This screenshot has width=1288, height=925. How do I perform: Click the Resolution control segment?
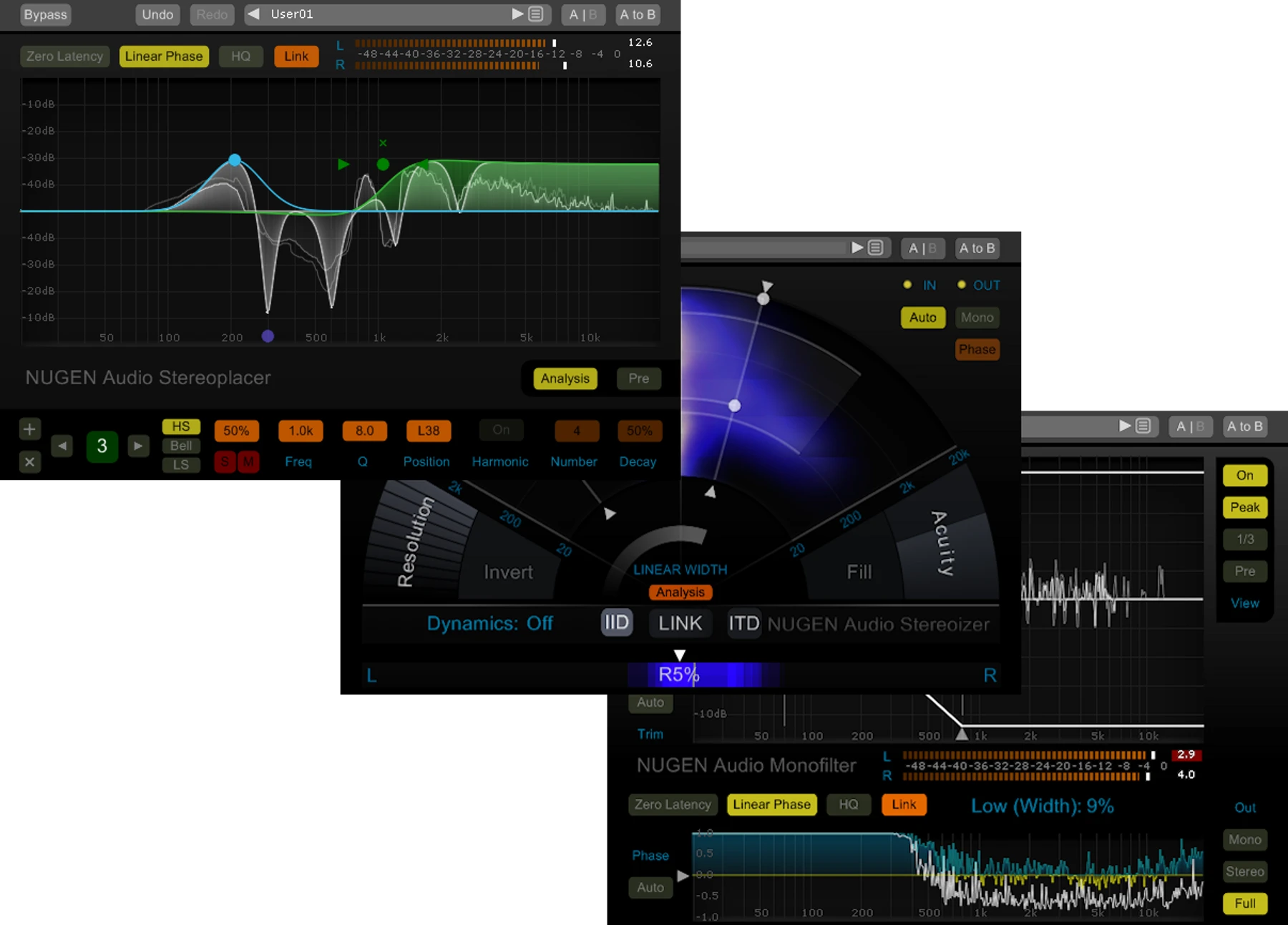tap(416, 542)
